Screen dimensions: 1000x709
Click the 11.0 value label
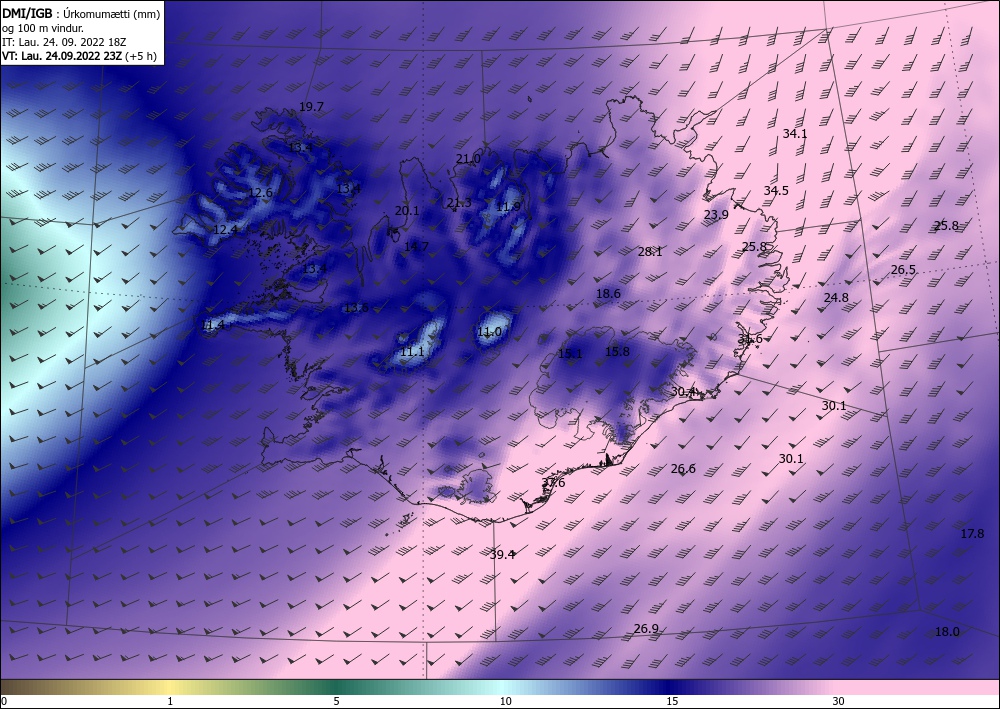coord(489,332)
